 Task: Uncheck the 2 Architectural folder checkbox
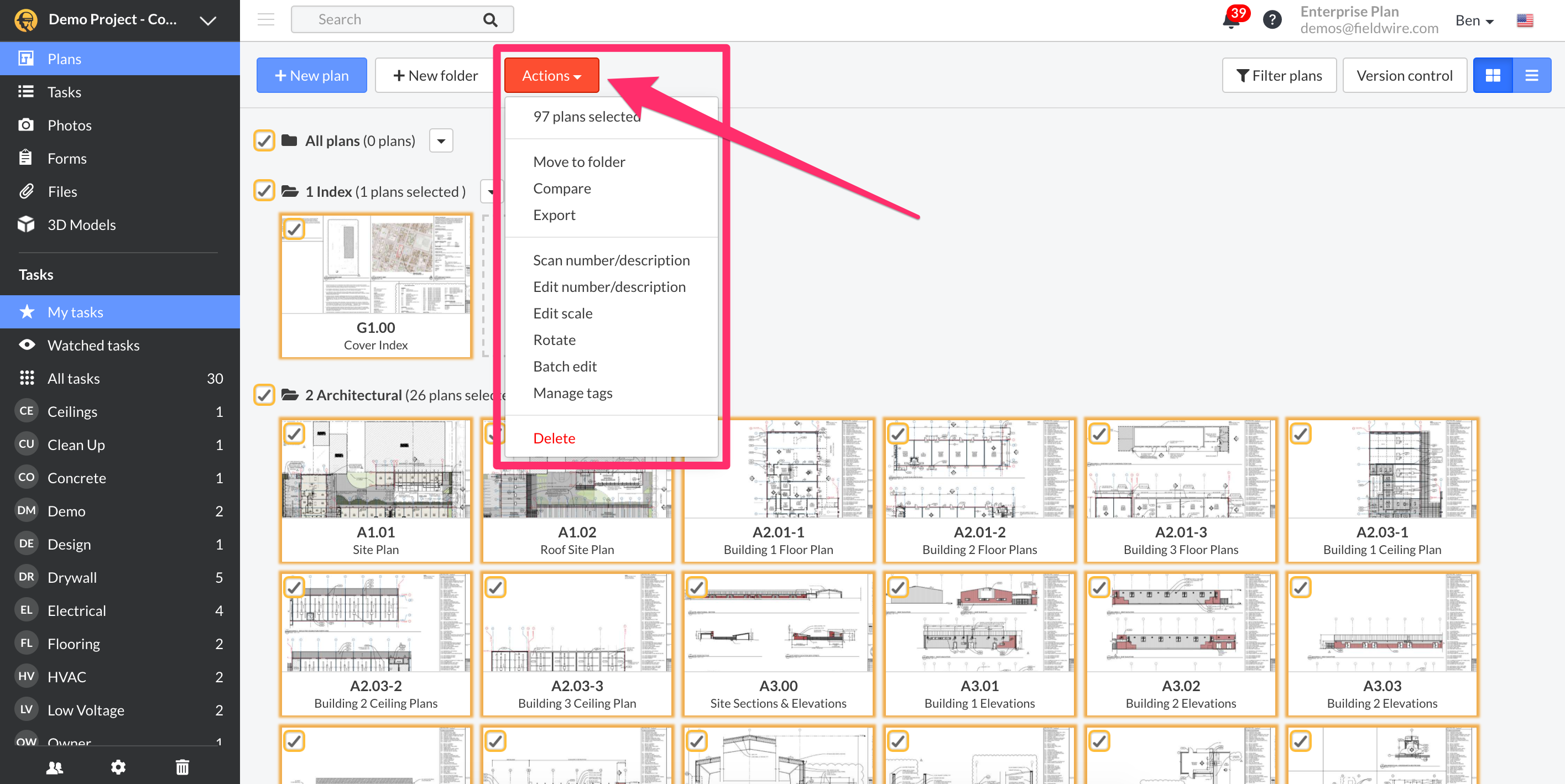(x=264, y=395)
